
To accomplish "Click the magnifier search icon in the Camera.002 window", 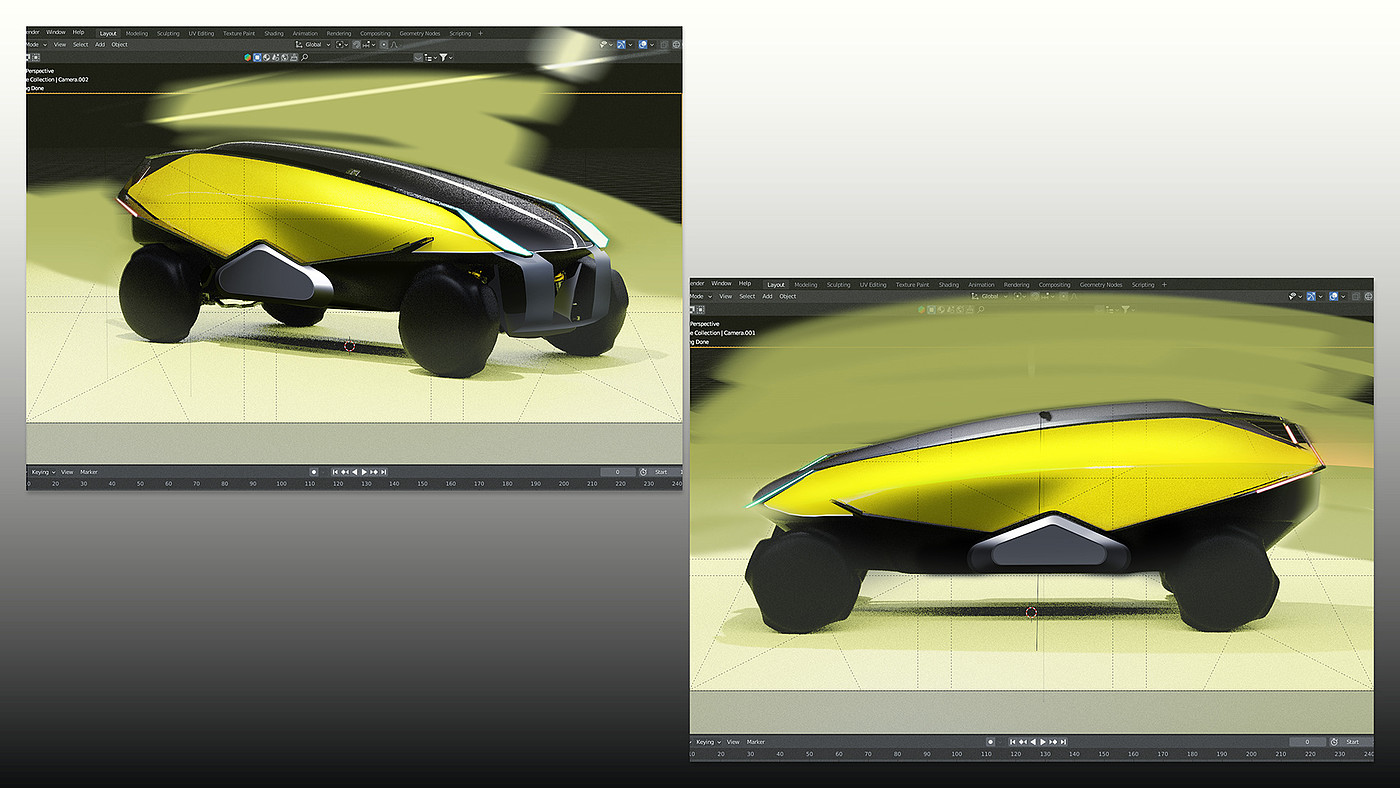I will [x=304, y=58].
